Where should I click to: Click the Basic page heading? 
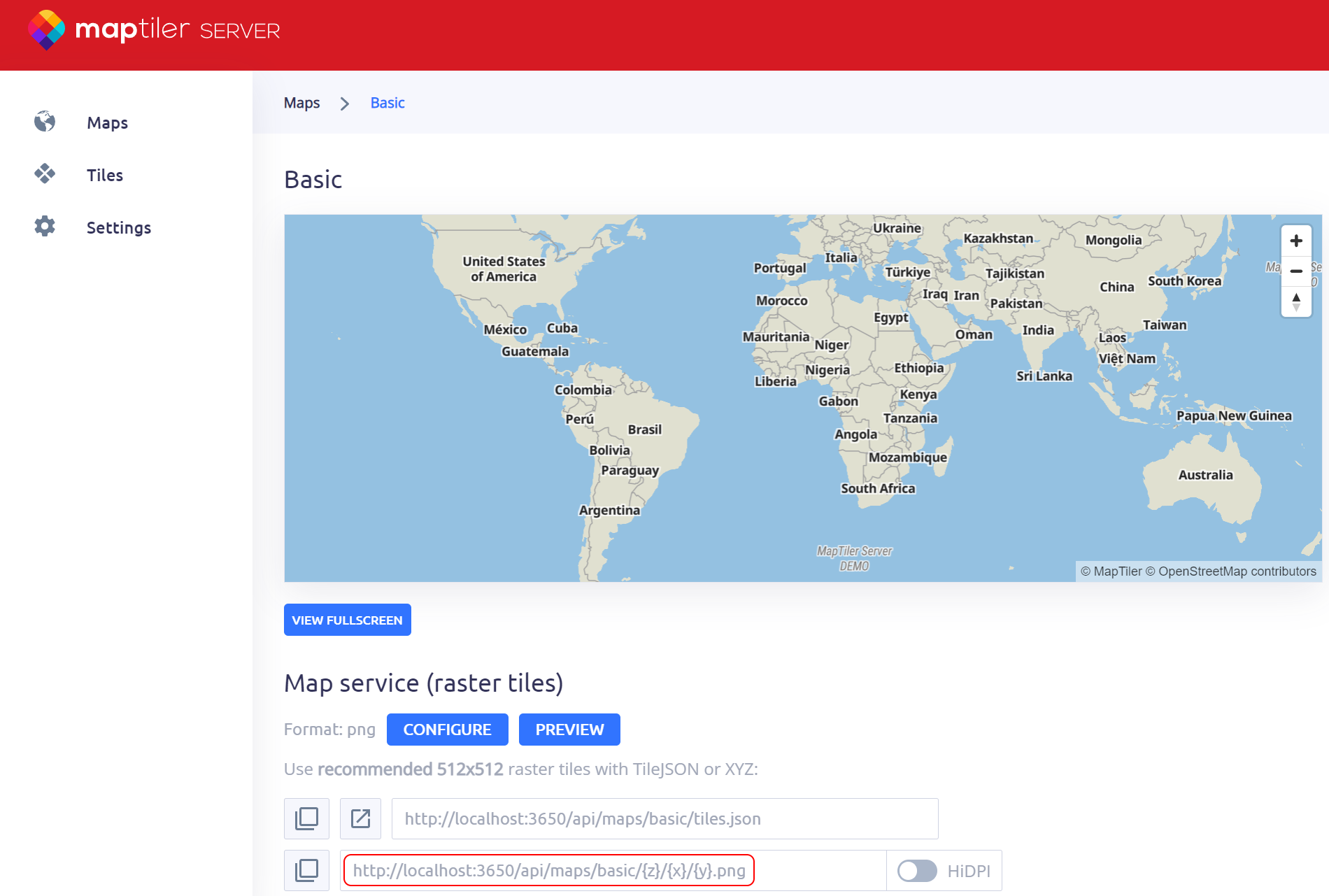pyautogui.click(x=313, y=180)
